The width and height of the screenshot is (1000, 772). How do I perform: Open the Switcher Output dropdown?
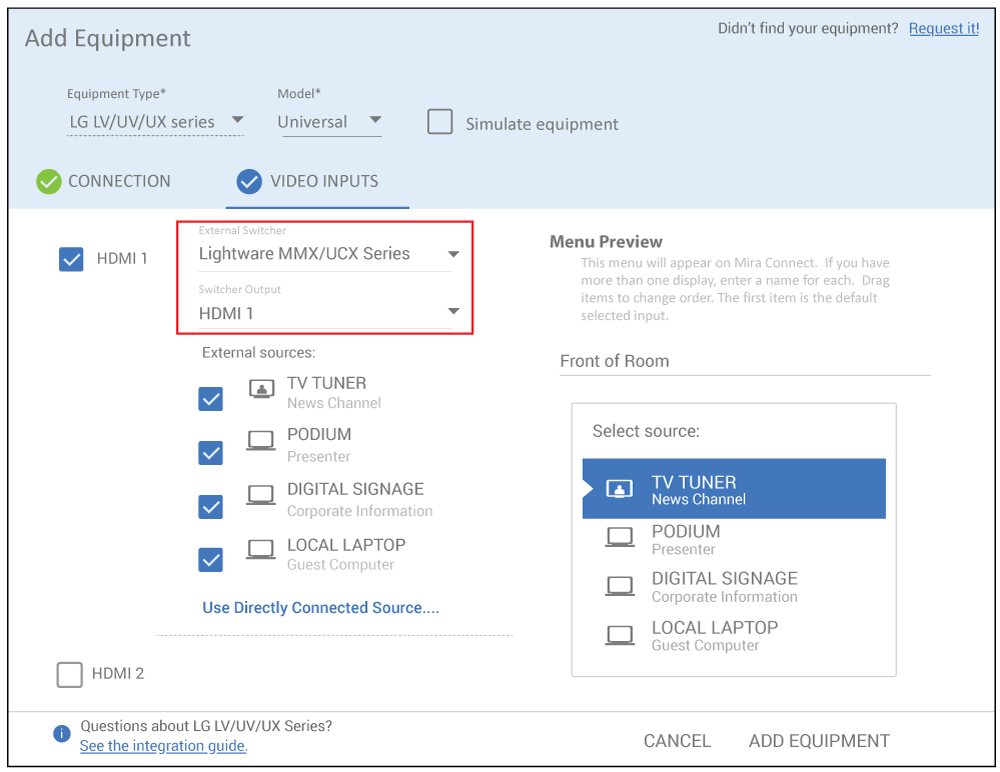click(328, 313)
